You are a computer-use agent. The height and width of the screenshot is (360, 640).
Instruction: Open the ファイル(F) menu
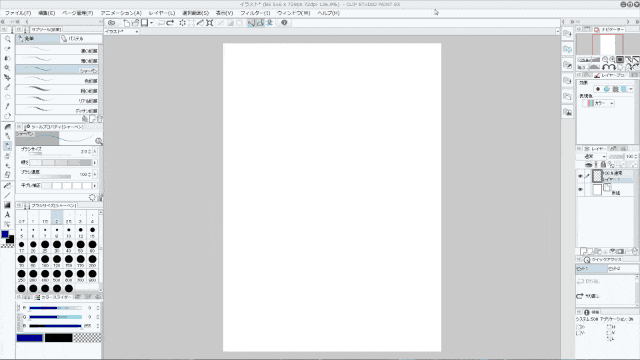tap(18, 13)
